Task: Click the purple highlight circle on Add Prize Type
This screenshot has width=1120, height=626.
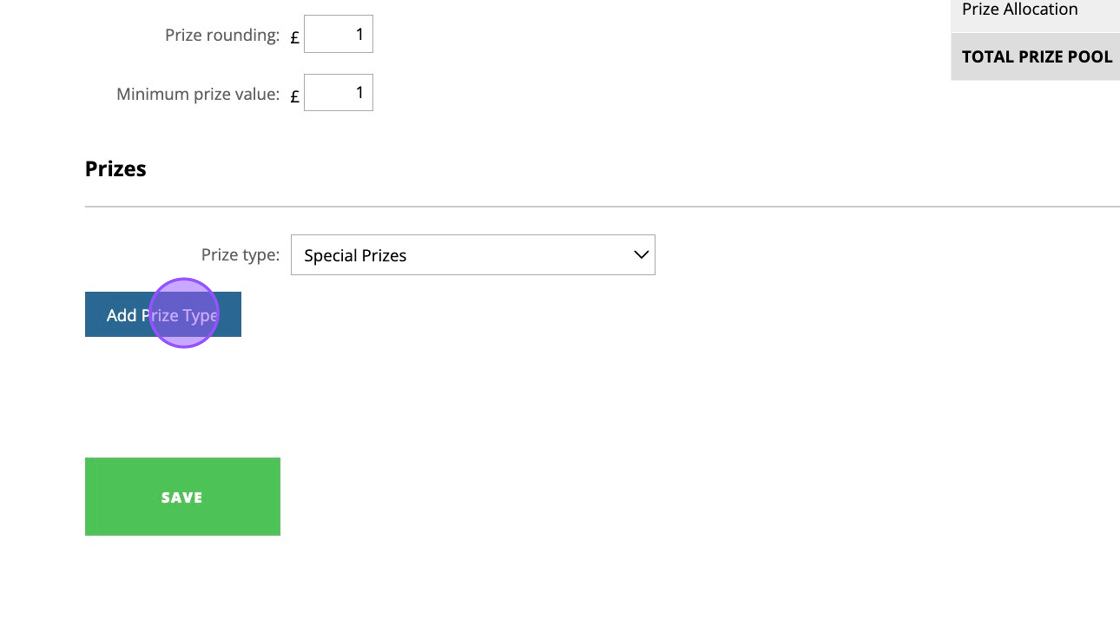Action: pos(184,313)
